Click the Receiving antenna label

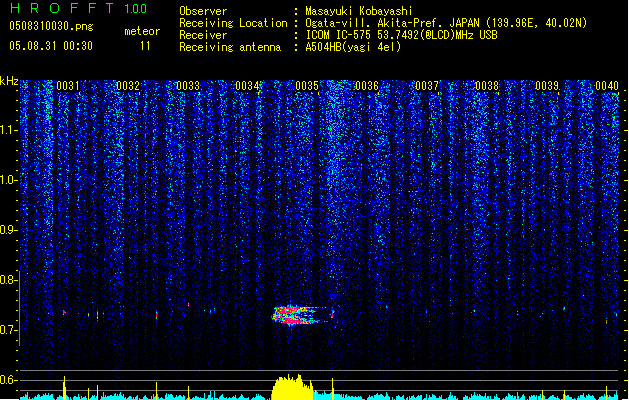pos(230,47)
